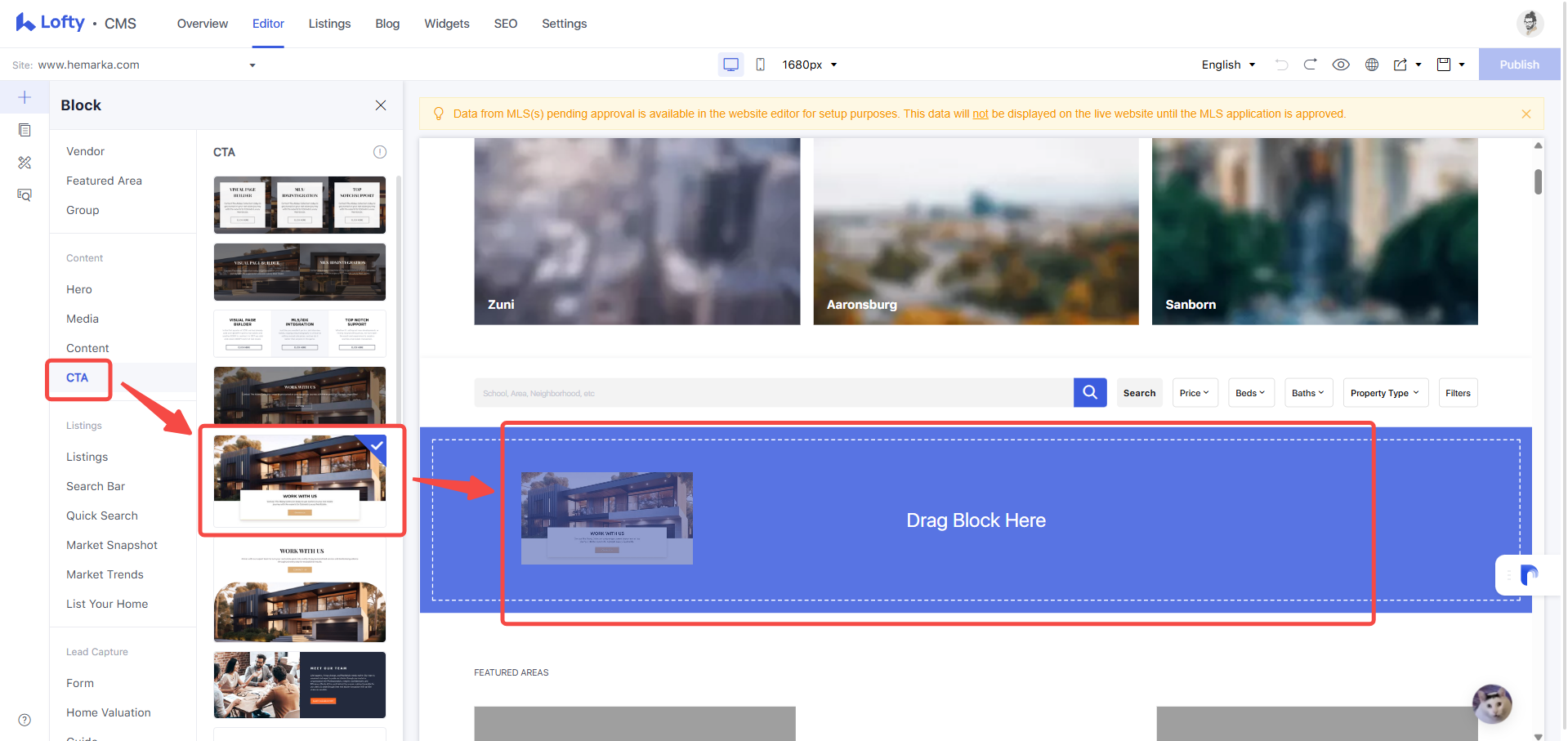Select the CTA block category
This screenshot has height=741, width=1568.
78,377
